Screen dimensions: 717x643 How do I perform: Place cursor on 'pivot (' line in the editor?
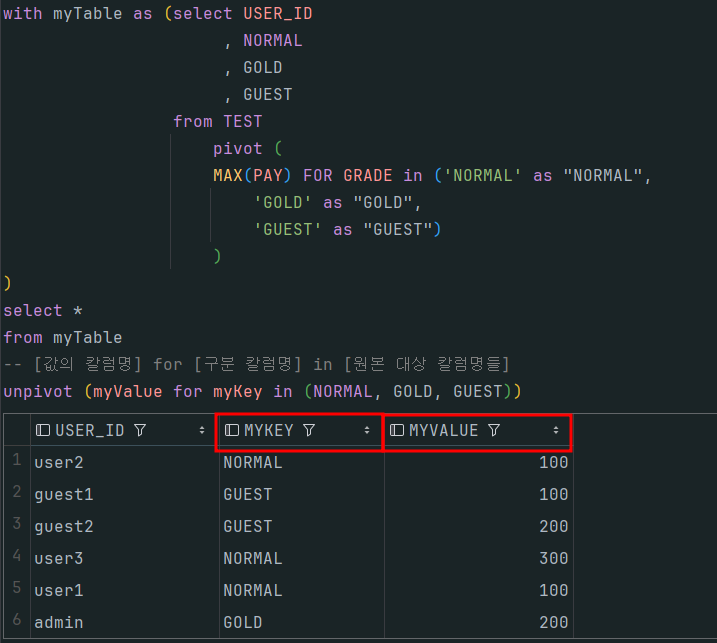(248, 149)
